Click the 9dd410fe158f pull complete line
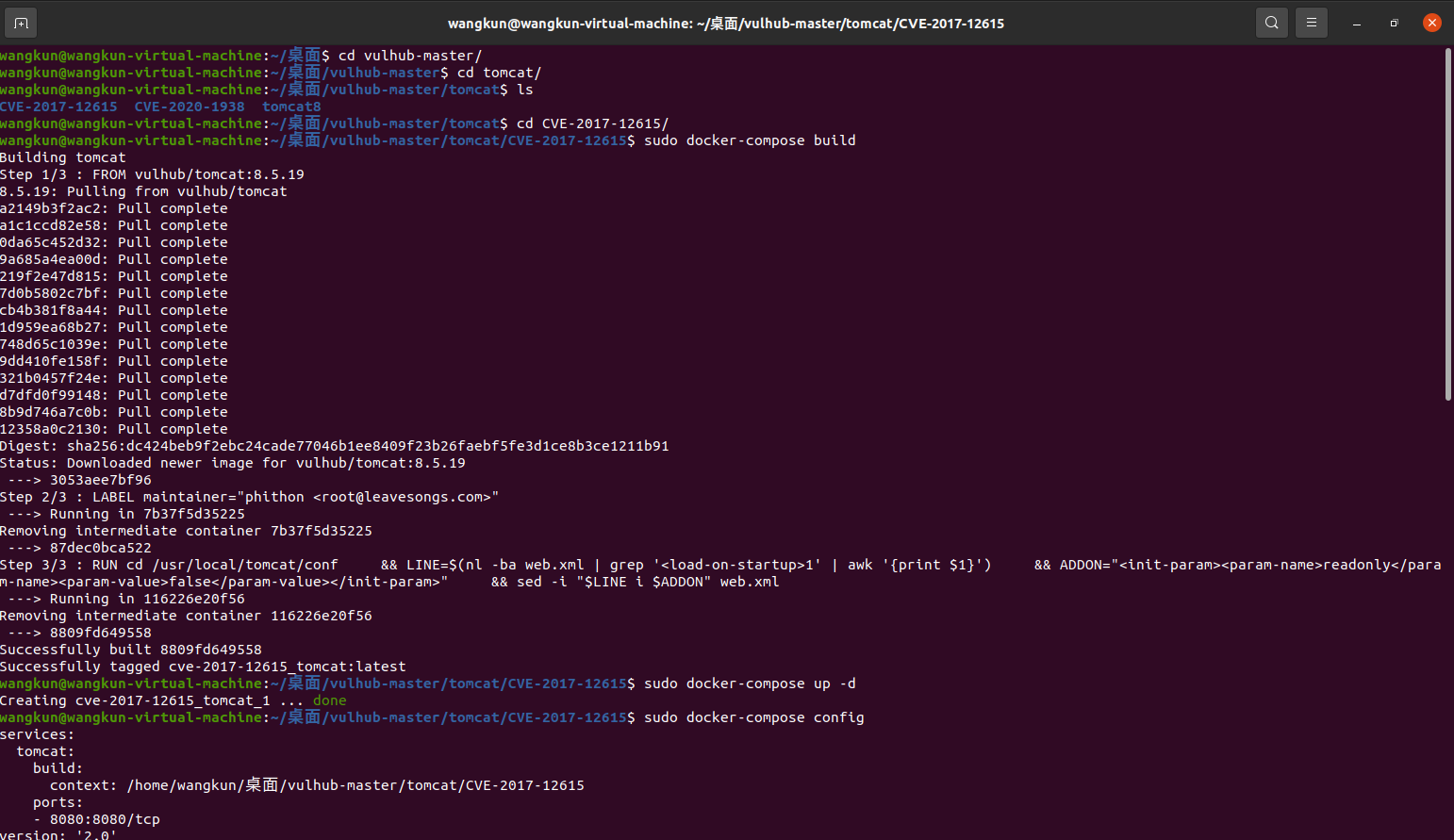The width and height of the screenshot is (1454, 840). pyautogui.click(x=114, y=361)
